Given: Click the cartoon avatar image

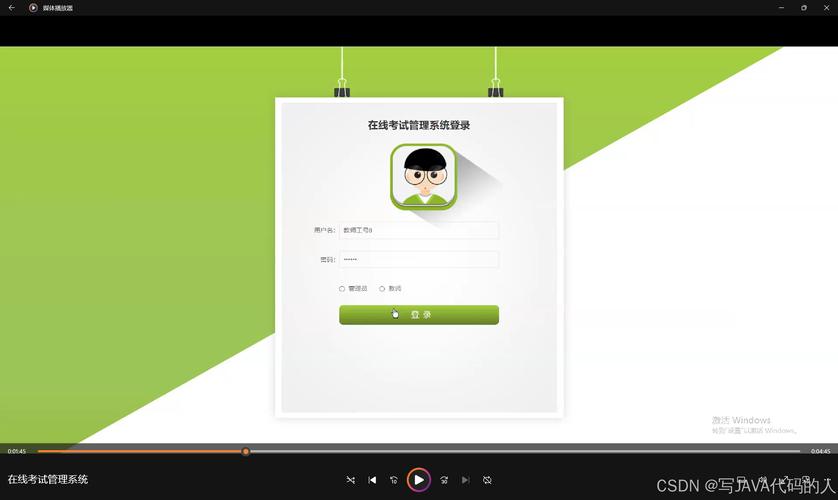Looking at the screenshot, I should coord(423,177).
